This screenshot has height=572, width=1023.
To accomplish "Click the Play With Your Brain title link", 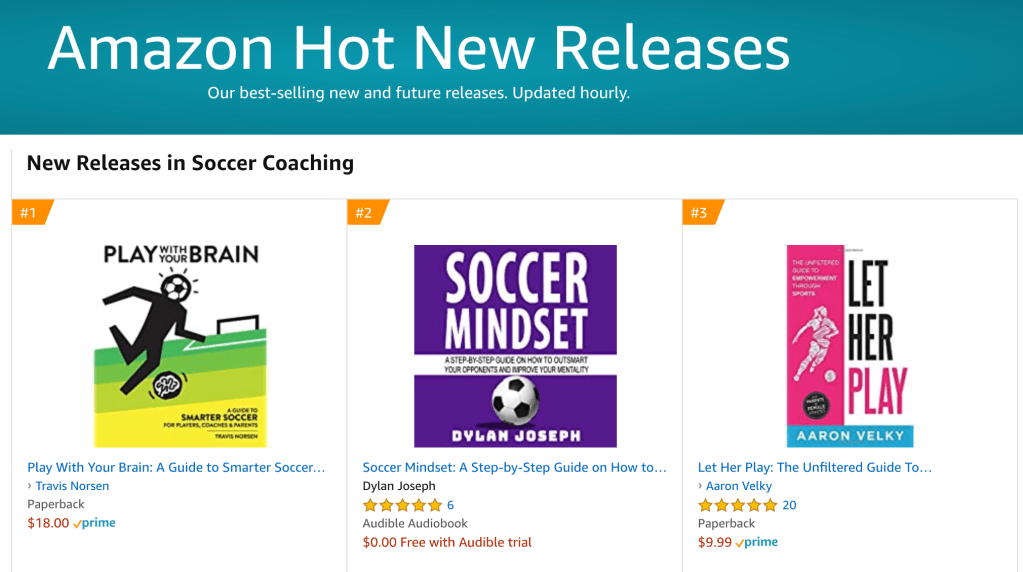I will 176,467.
